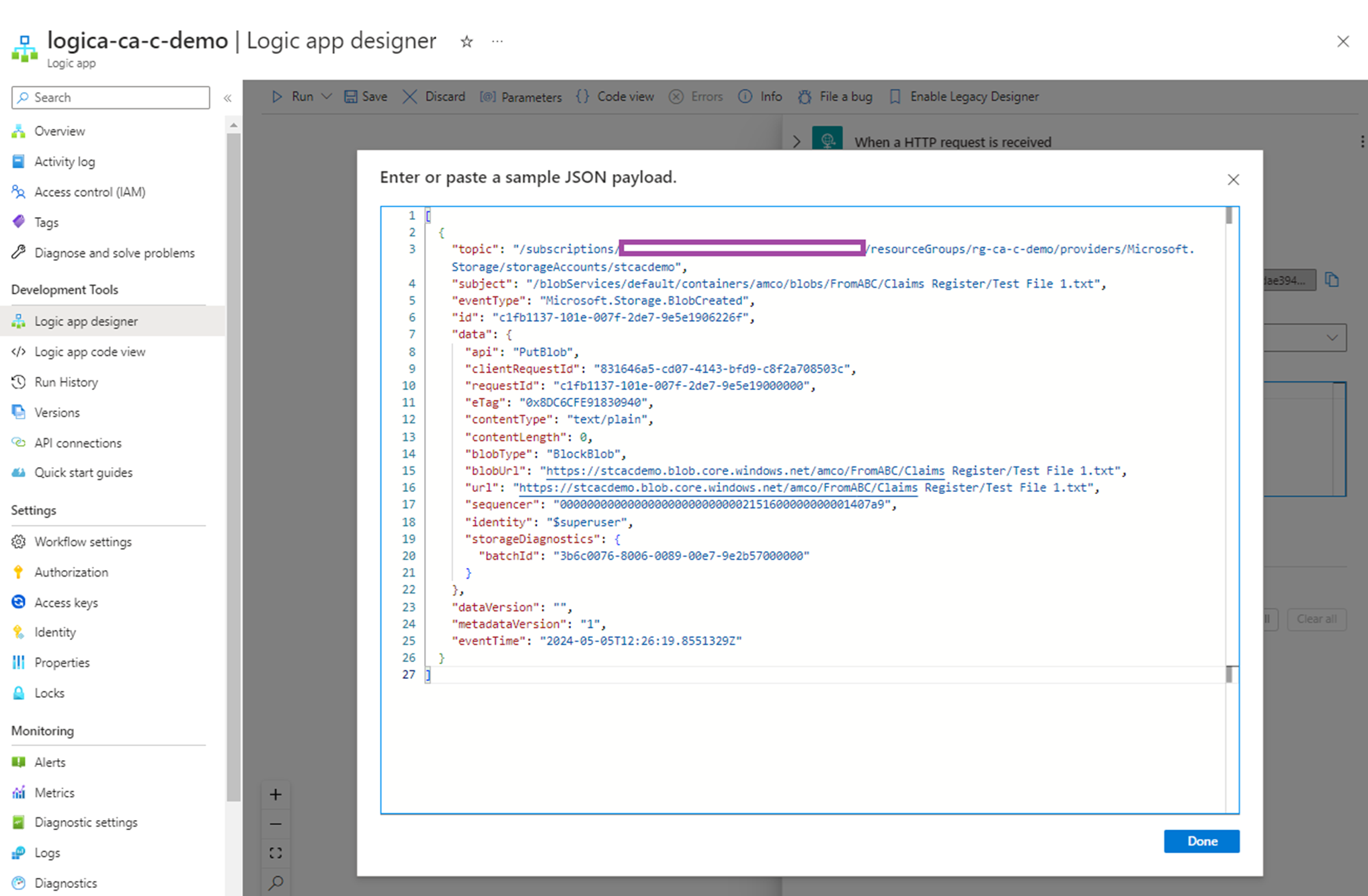Click the Info toolbar item
The height and width of the screenshot is (896, 1368).
[x=760, y=97]
